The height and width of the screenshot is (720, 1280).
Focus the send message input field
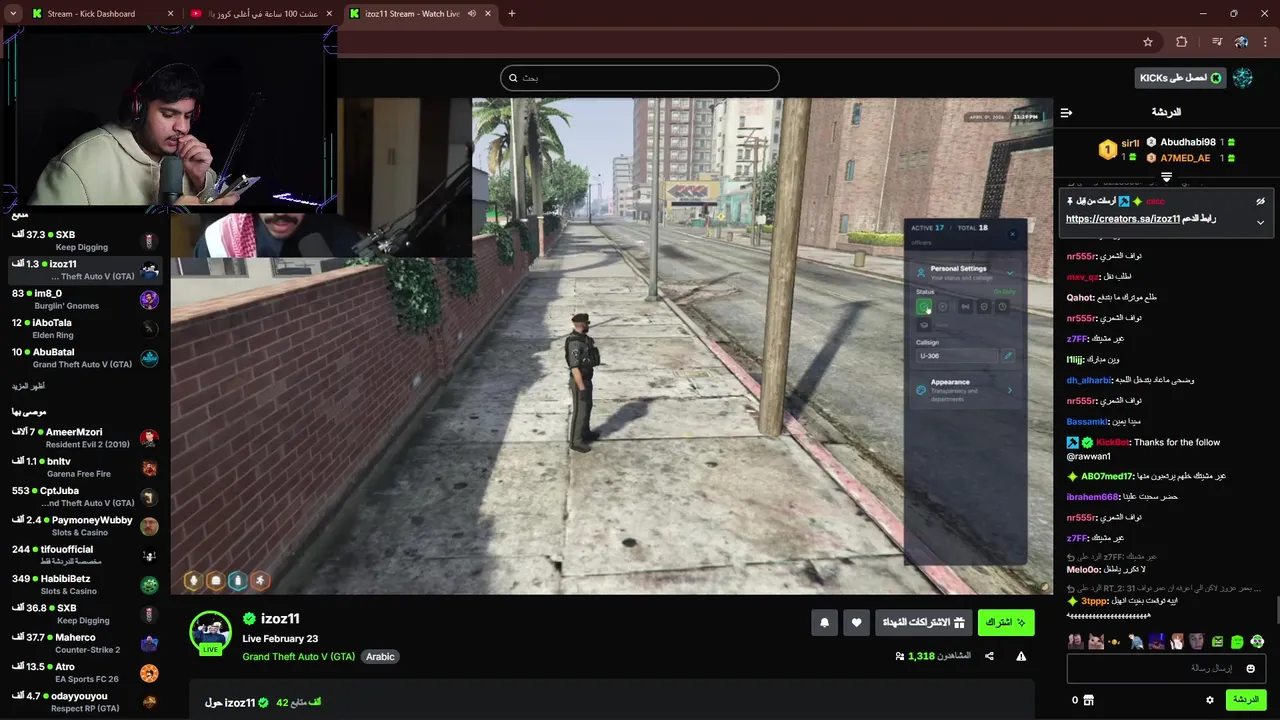click(x=1166, y=668)
